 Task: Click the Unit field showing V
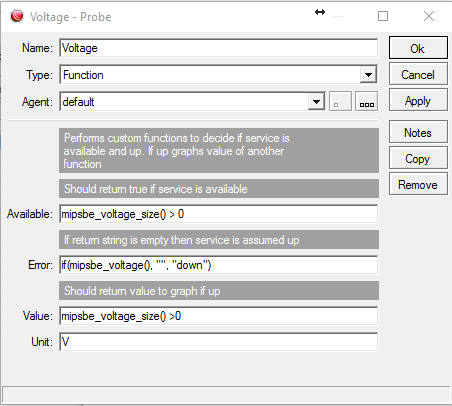[x=219, y=342]
